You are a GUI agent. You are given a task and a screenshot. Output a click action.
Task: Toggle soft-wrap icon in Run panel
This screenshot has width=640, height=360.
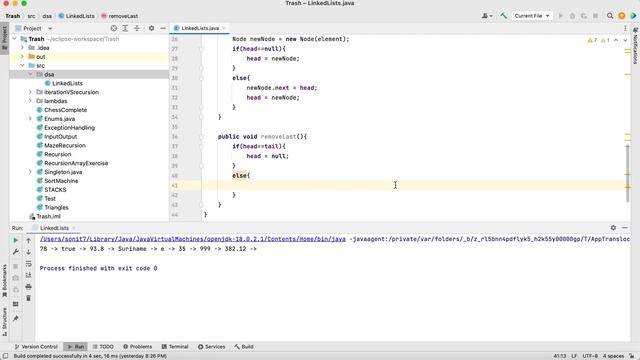(29, 264)
